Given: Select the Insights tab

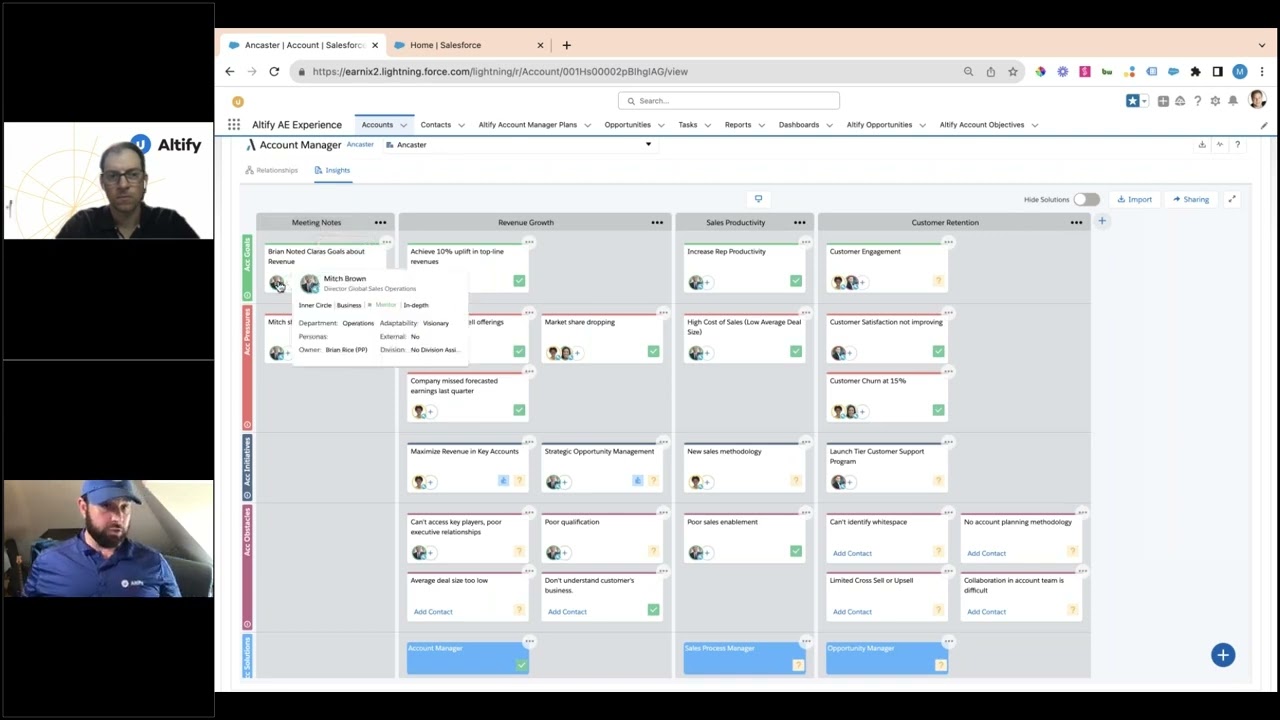Looking at the screenshot, I should [332, 170].
